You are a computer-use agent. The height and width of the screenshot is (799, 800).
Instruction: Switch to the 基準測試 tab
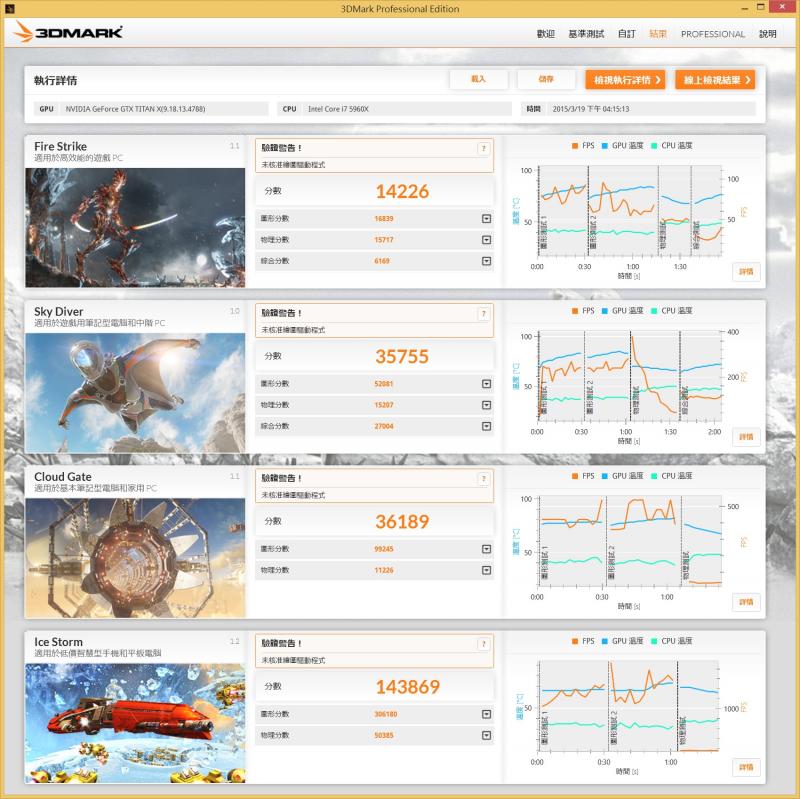pyautogui.click(x=586, y=34)
